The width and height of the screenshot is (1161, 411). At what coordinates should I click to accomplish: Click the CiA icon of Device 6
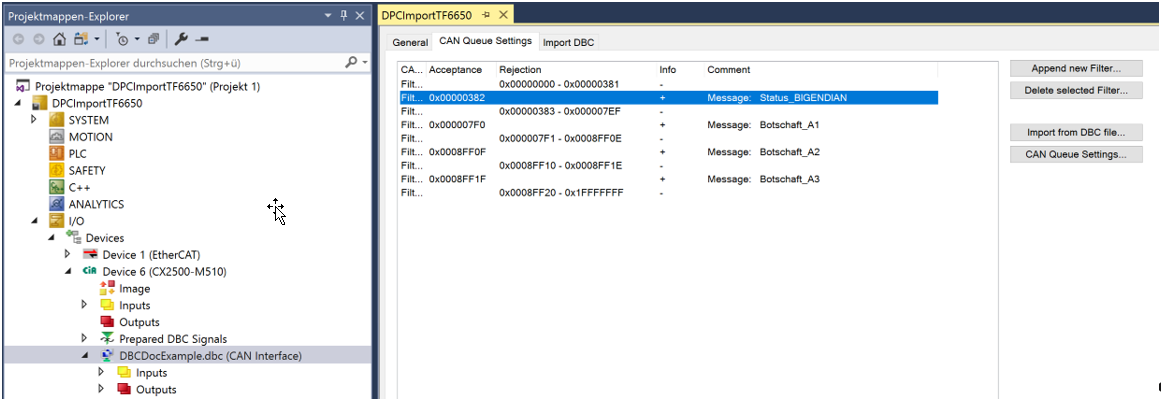(90, 272)
